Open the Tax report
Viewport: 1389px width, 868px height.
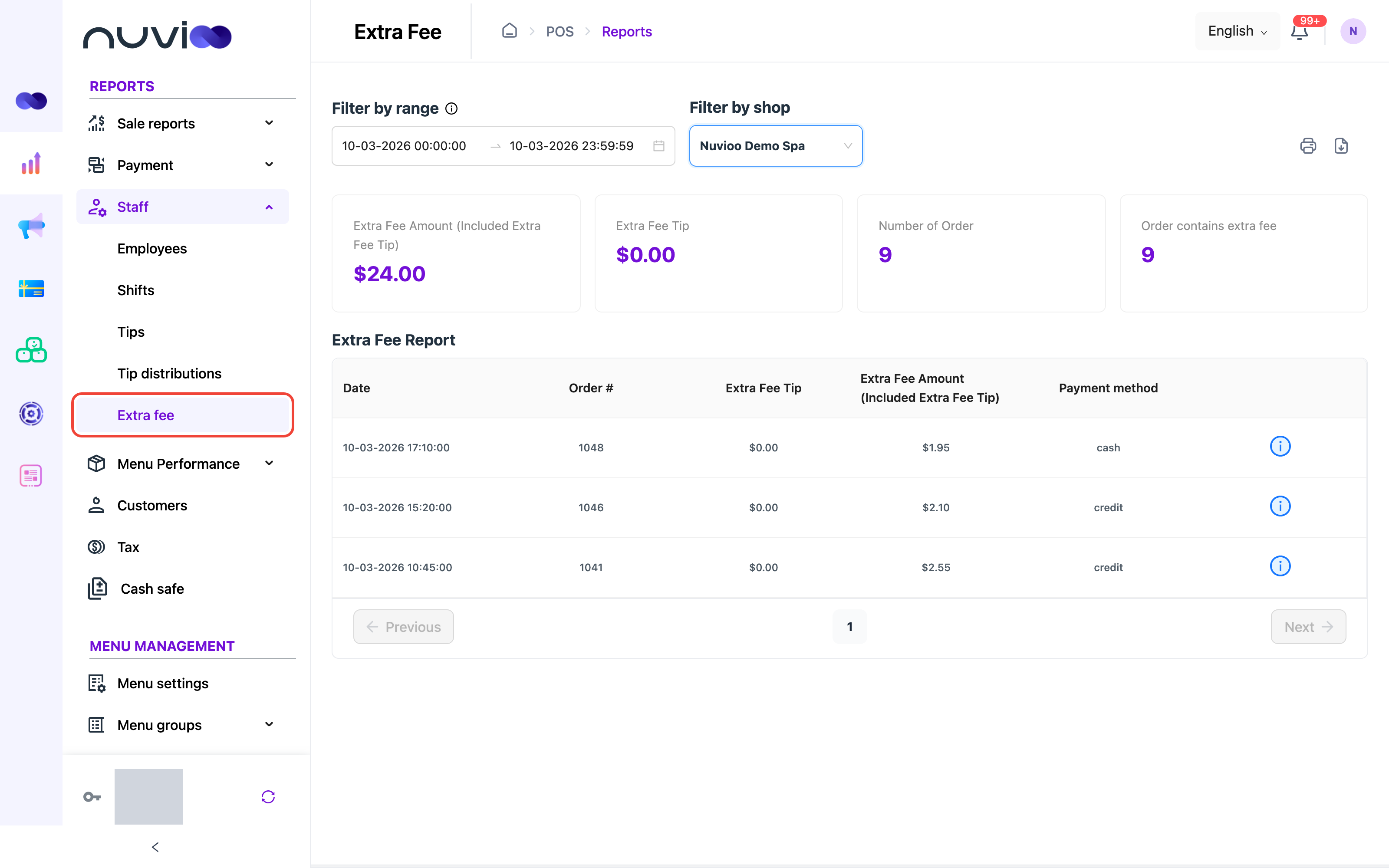[x=128, y=547]
